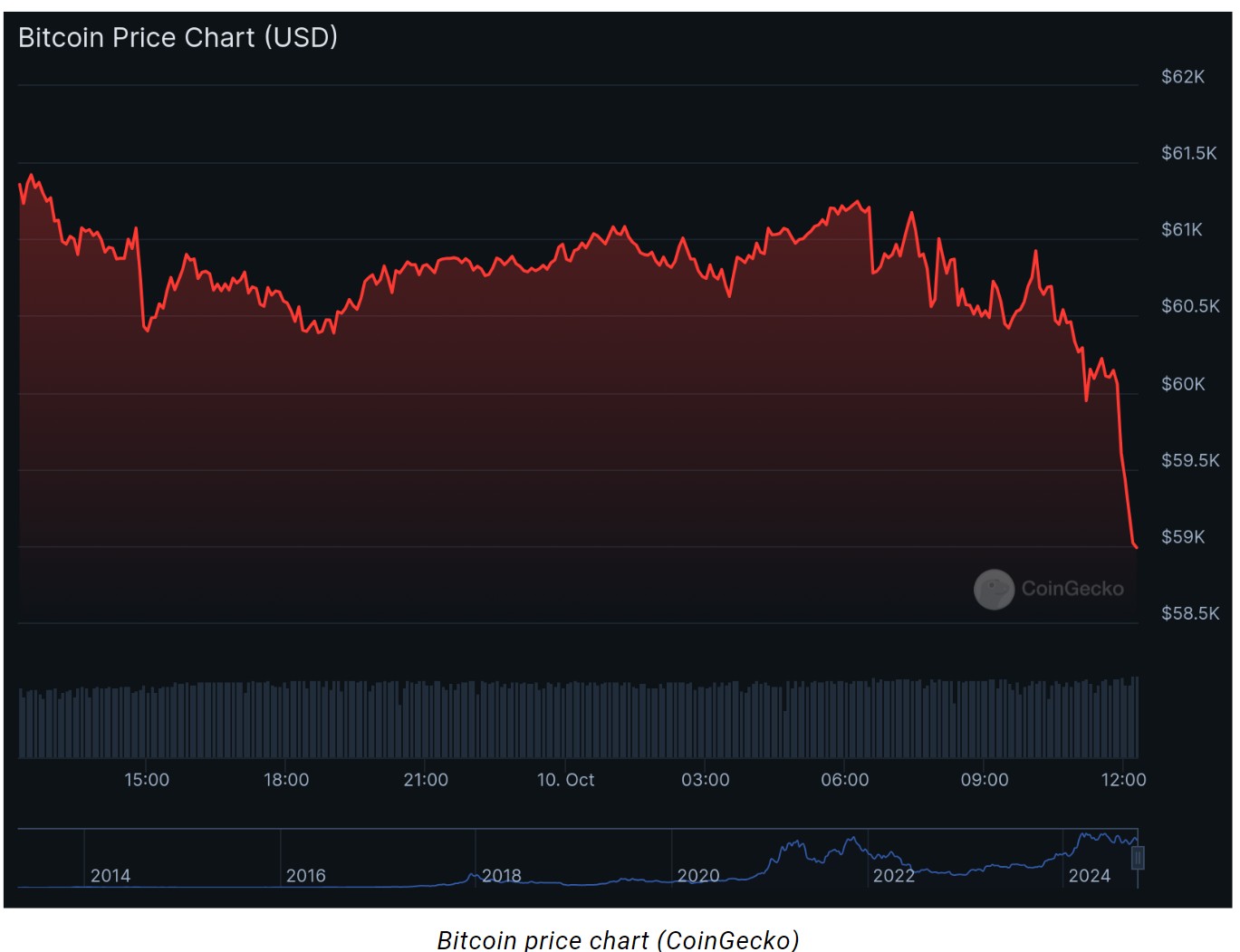Click the 12:00 time axis label

click(x=1123, y=780)
